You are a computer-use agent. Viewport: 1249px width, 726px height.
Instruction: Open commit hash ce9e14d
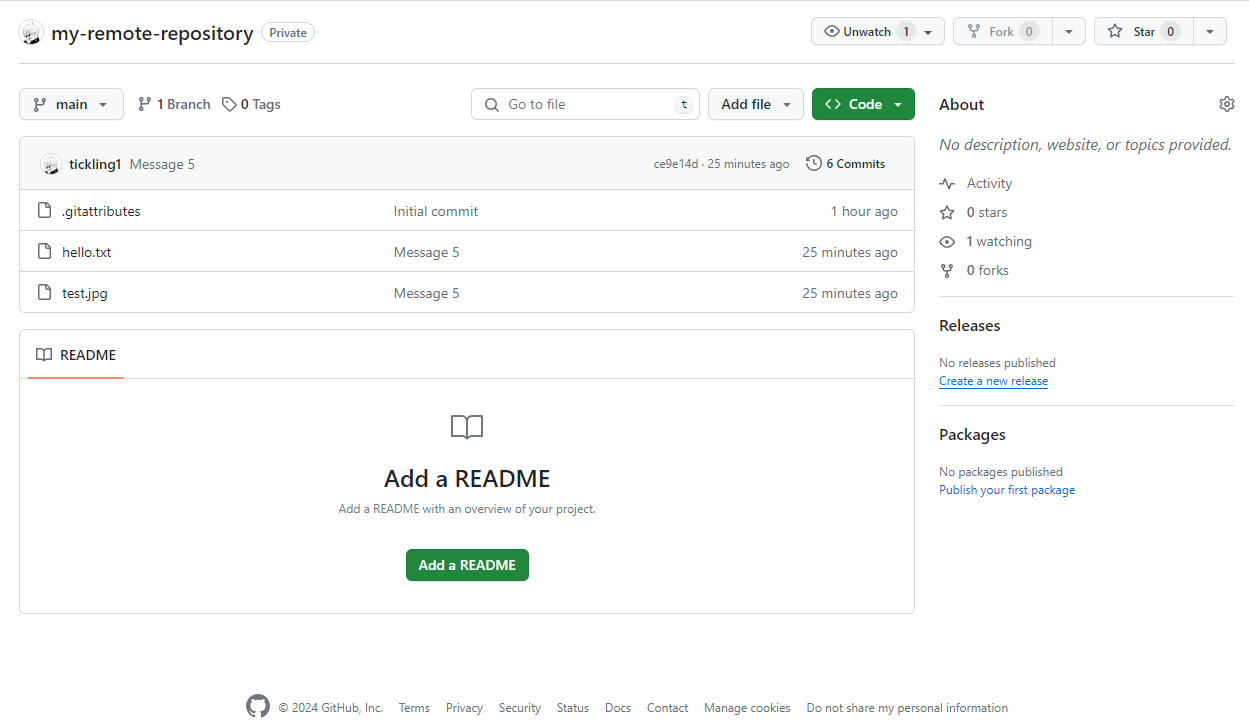pos(676,164)
